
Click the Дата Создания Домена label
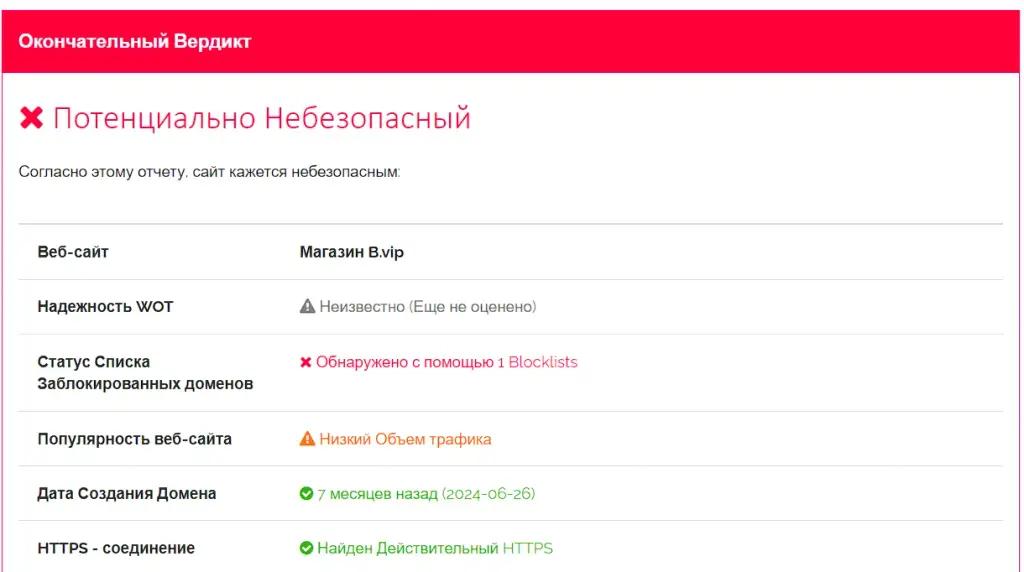tap(127, 494)
